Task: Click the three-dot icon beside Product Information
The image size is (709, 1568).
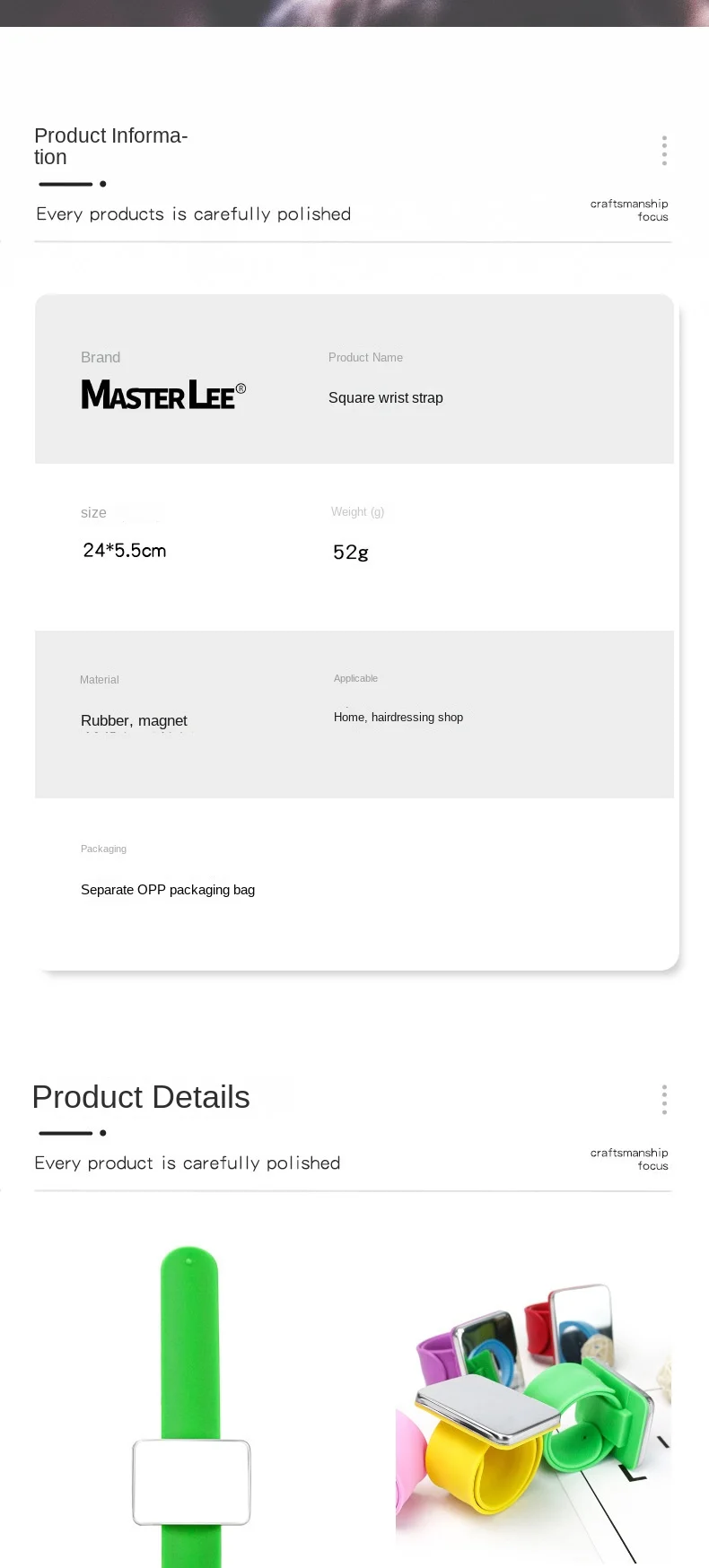Action: [x=664, y=151]
